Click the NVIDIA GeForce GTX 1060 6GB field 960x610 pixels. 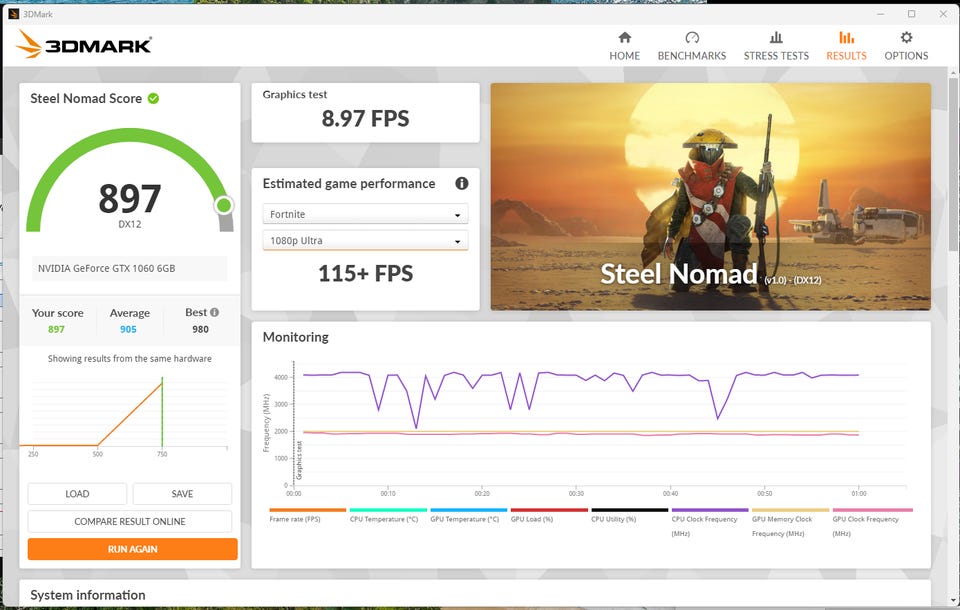click(x=129, y=268)
